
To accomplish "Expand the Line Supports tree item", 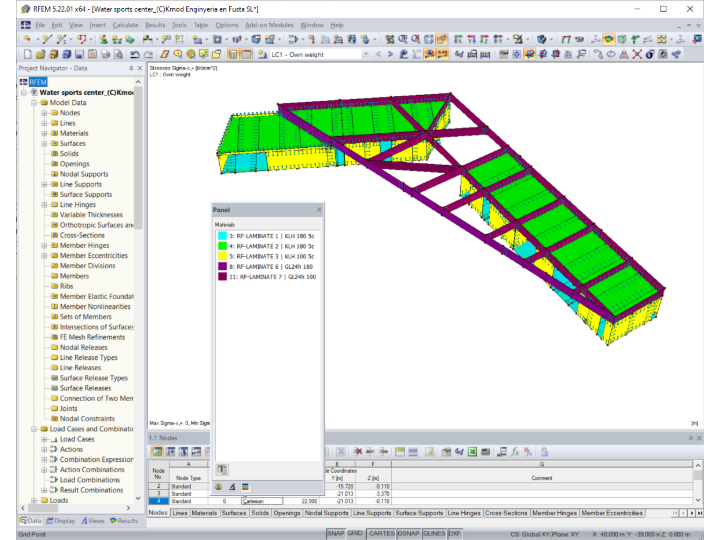I will 44,184.
